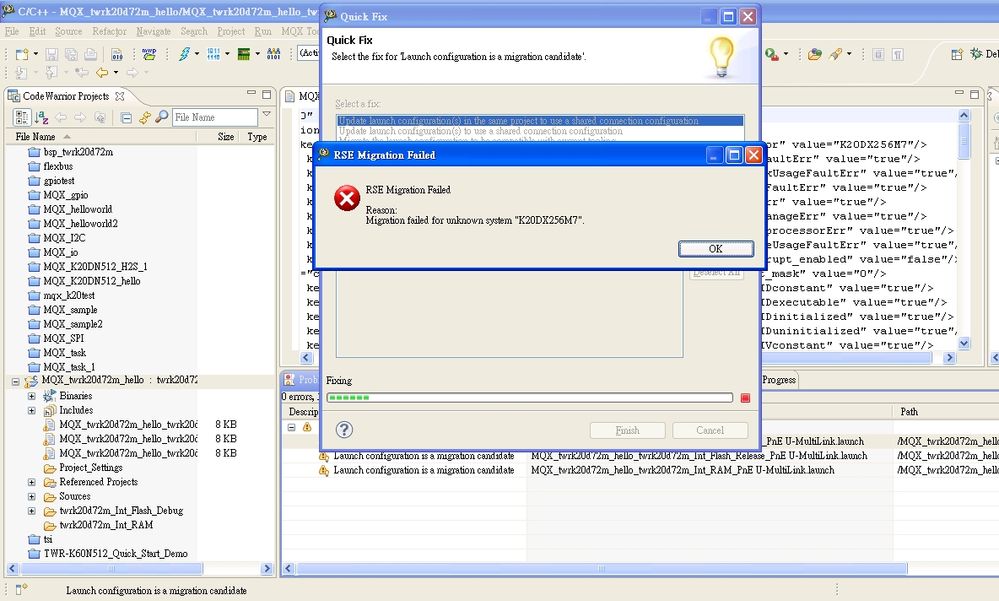Toggle tree view mode in CodeWarrior Projects
This screenshot has width=999, height=601.
coord(22,117)
